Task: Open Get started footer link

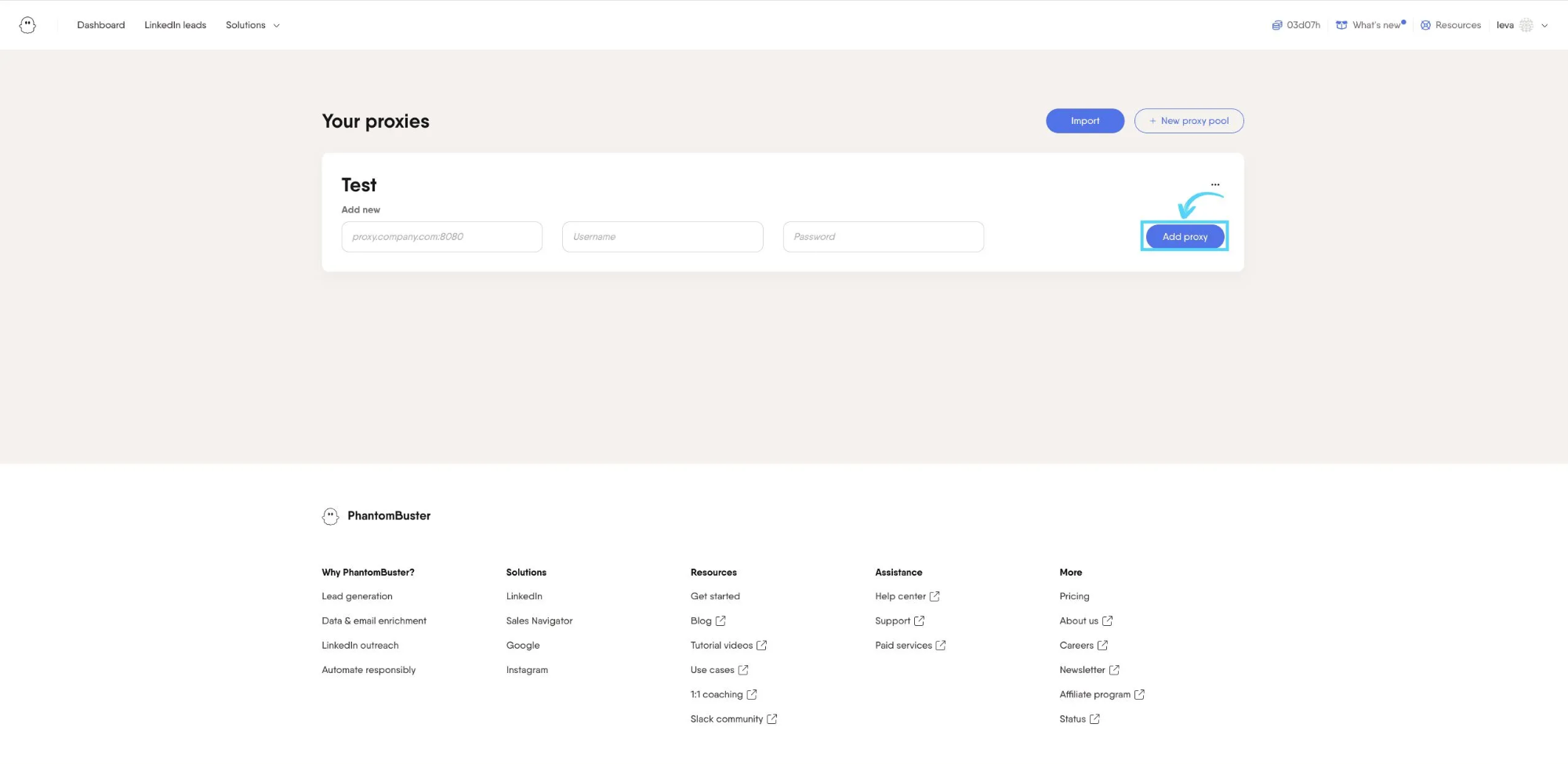Action: pyautogui.click(x=715, y=597)
